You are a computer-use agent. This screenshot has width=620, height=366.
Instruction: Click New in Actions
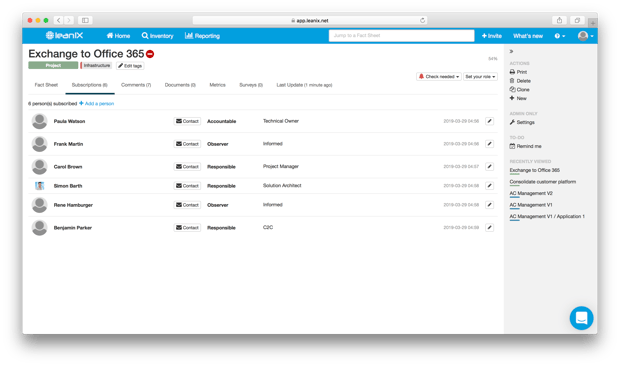(518, 98)
